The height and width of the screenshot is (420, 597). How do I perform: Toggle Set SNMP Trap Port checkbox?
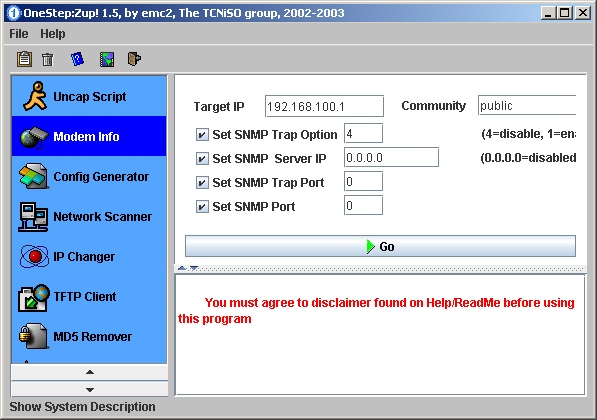coord(202,182)
